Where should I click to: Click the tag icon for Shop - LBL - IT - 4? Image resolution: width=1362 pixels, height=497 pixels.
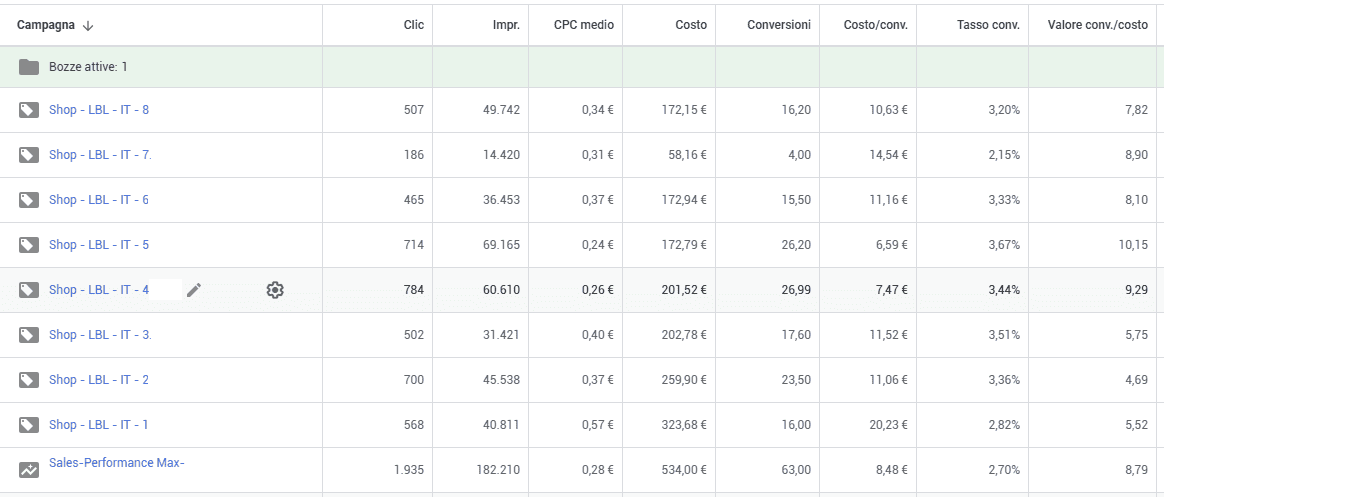(x=29, y=290)
